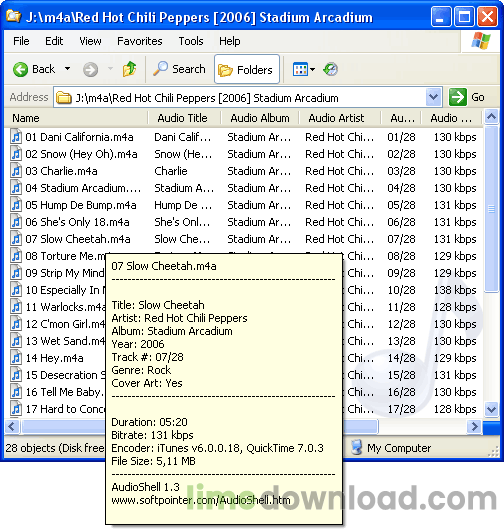Click the horizontal scrollbar left arrow
Viewport: 504px width, 529px height.
click(12, 426)
